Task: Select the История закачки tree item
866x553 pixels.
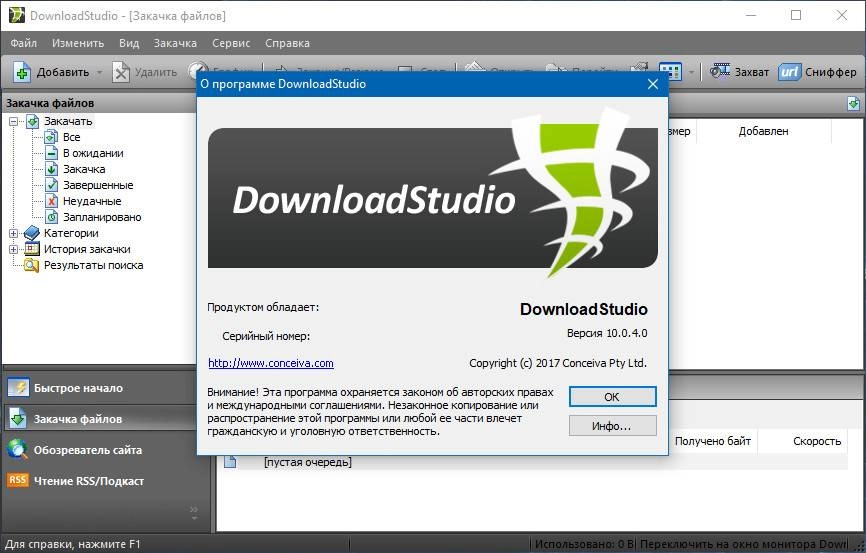Action: click(87, 249)
